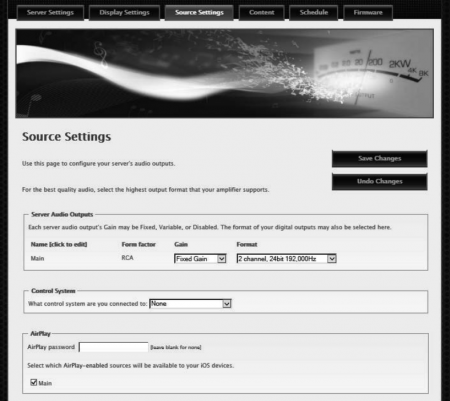Click the Server Audio Outputs group label

click(x=62, y=214)
